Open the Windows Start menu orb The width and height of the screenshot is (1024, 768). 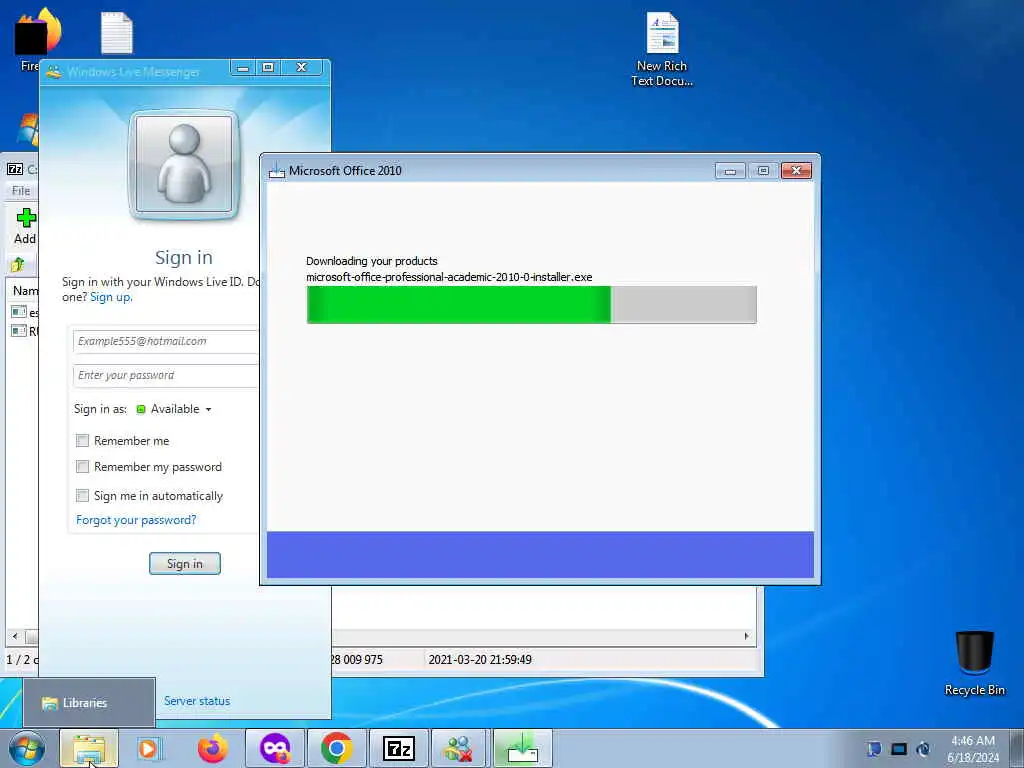tap(27, 748)
